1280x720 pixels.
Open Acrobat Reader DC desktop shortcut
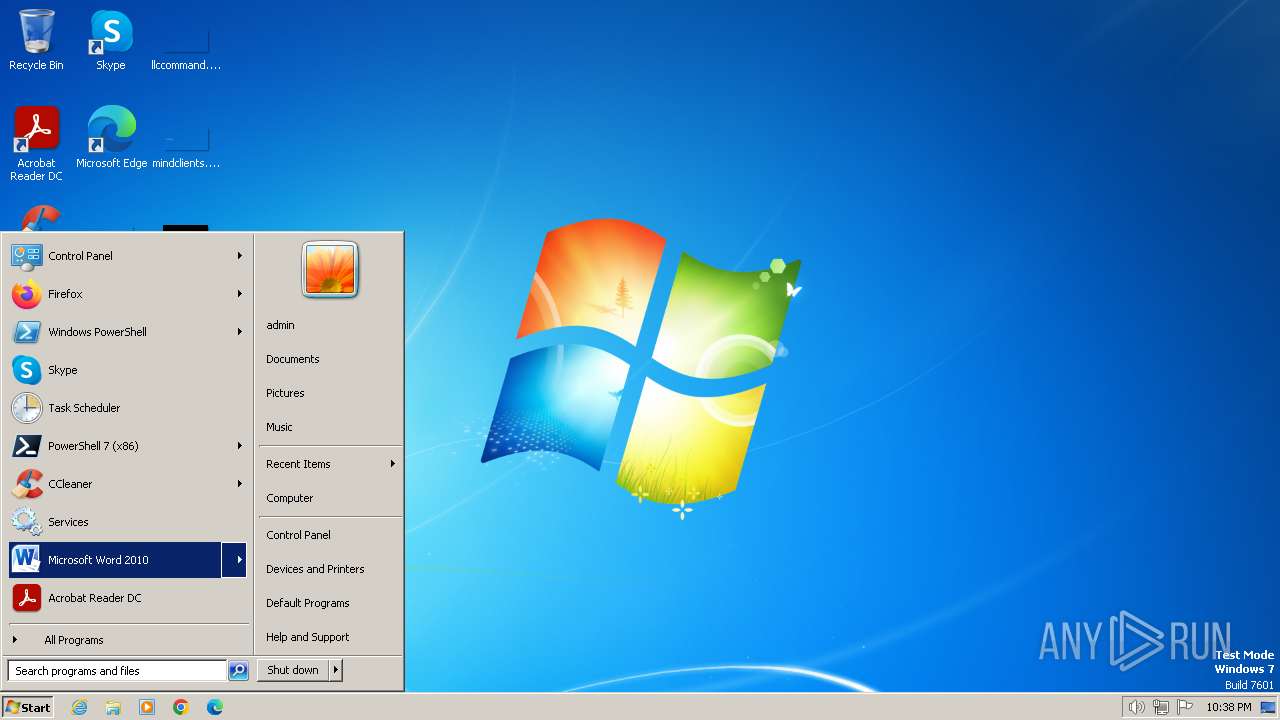pos(36,143)
